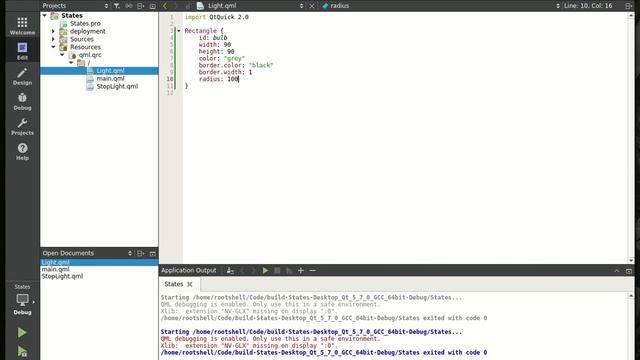The image size is (640, 360).
Task: Split the editor view
Action: coord(629,6)
